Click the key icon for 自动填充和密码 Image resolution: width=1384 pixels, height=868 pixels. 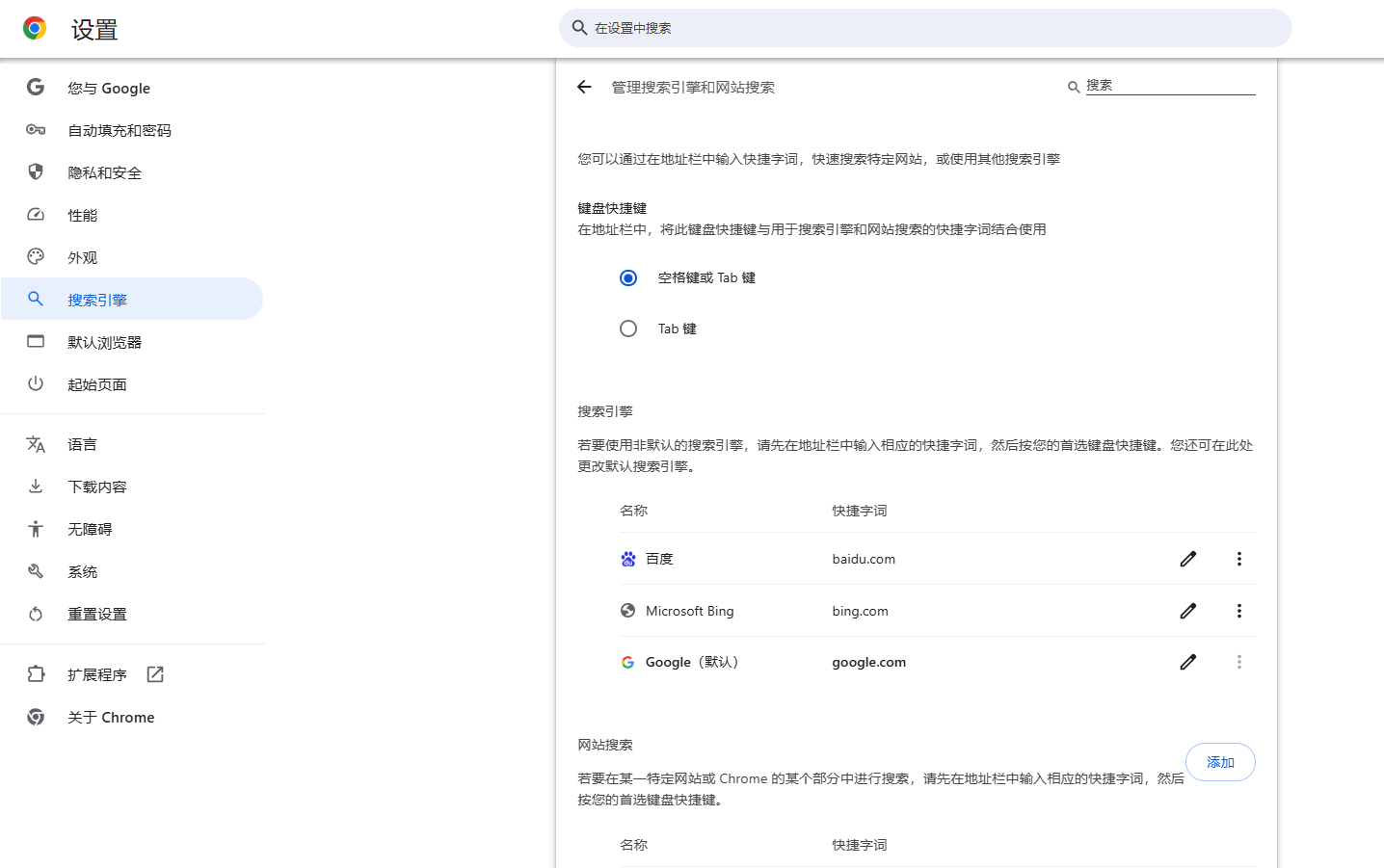(x=36, y=129)
